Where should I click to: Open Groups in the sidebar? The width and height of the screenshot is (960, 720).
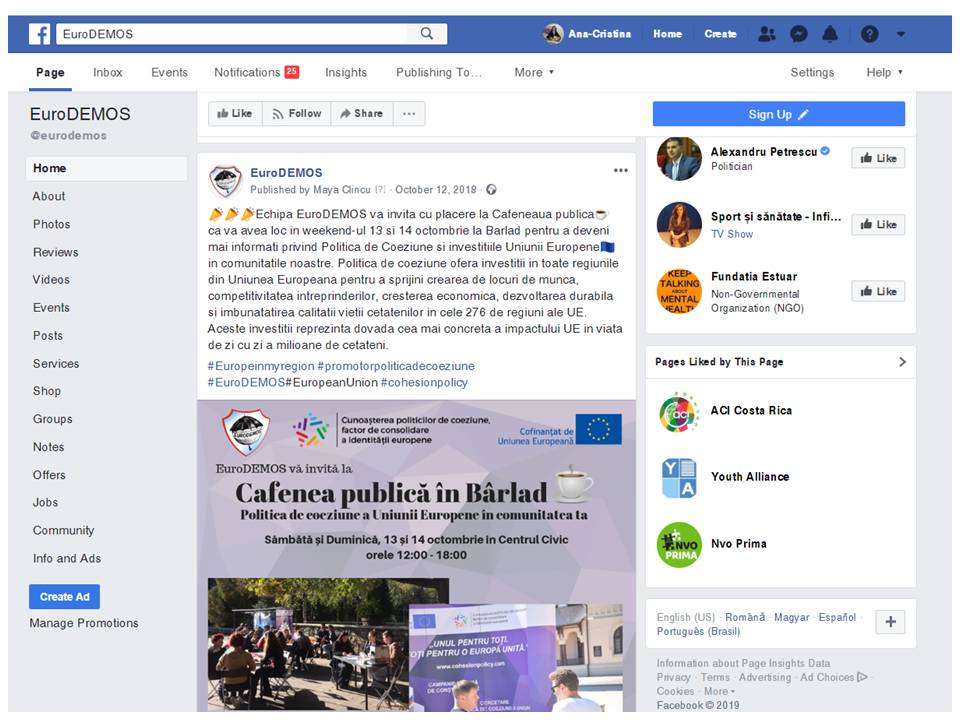(x=53, y=419)
